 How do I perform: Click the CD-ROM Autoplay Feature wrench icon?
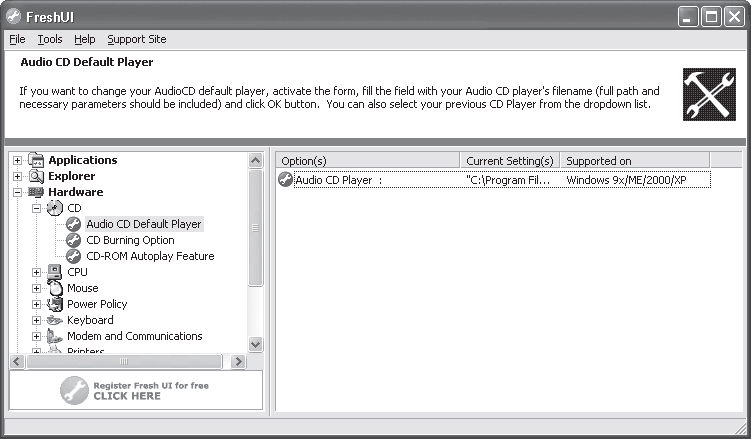point(73,256)
